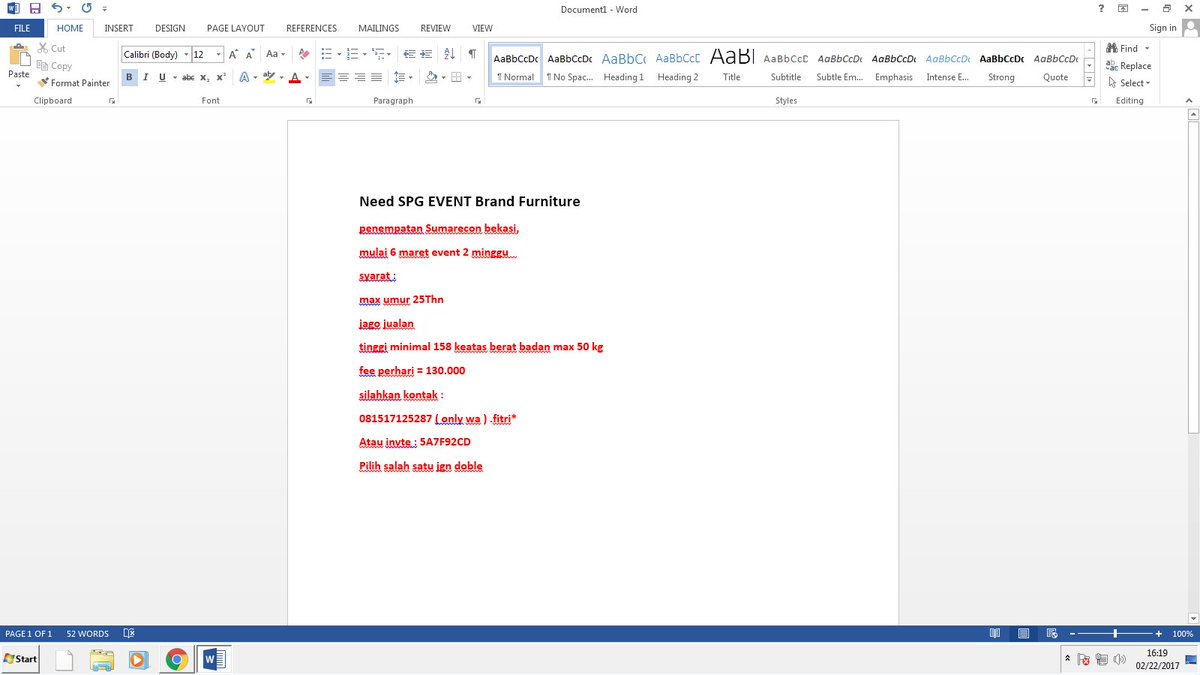
Task: Align text to the right
Action: 360,77
